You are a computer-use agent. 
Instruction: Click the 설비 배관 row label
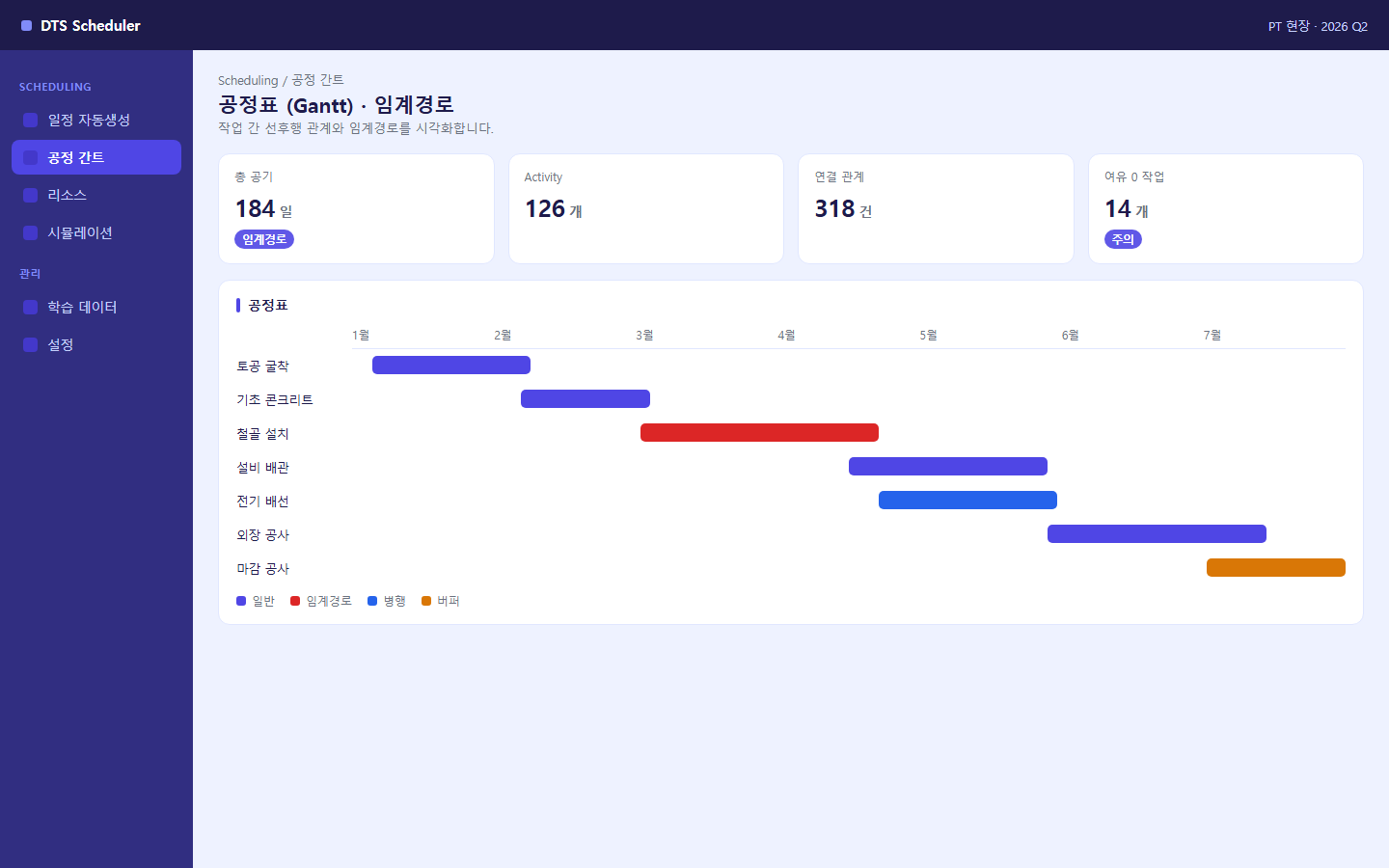[x=262, y=468]
